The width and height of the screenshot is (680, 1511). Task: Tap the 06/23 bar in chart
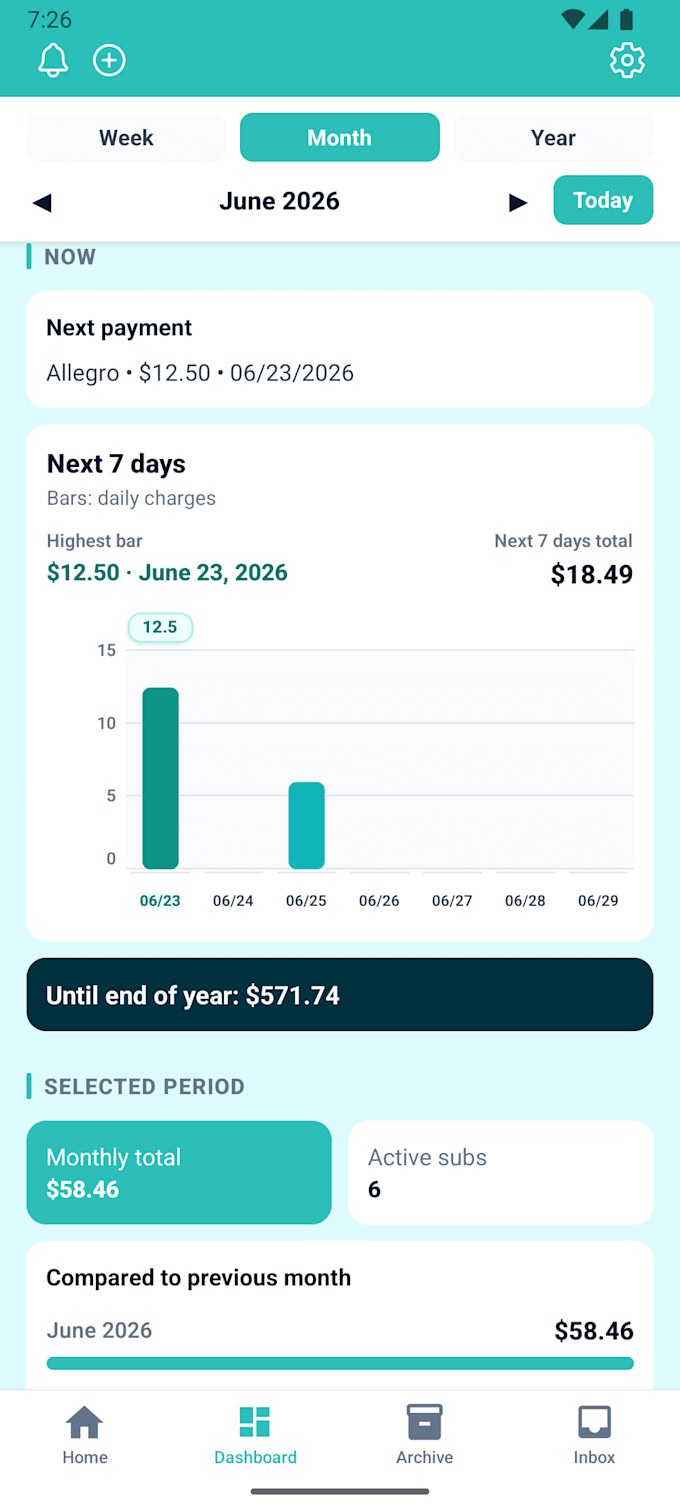(x=160, y=778)
